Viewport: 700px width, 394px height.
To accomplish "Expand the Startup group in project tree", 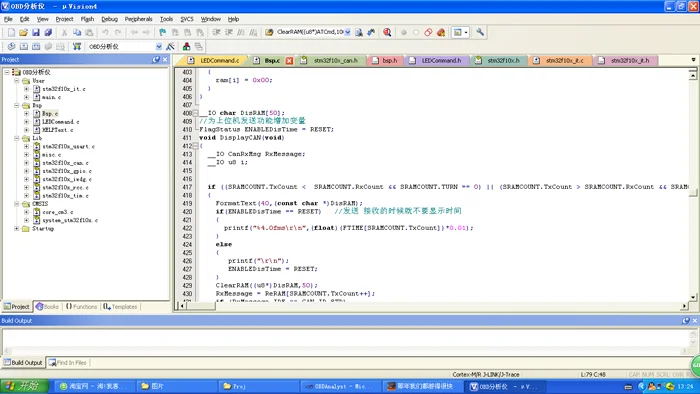I will click(x=17, y=228).
